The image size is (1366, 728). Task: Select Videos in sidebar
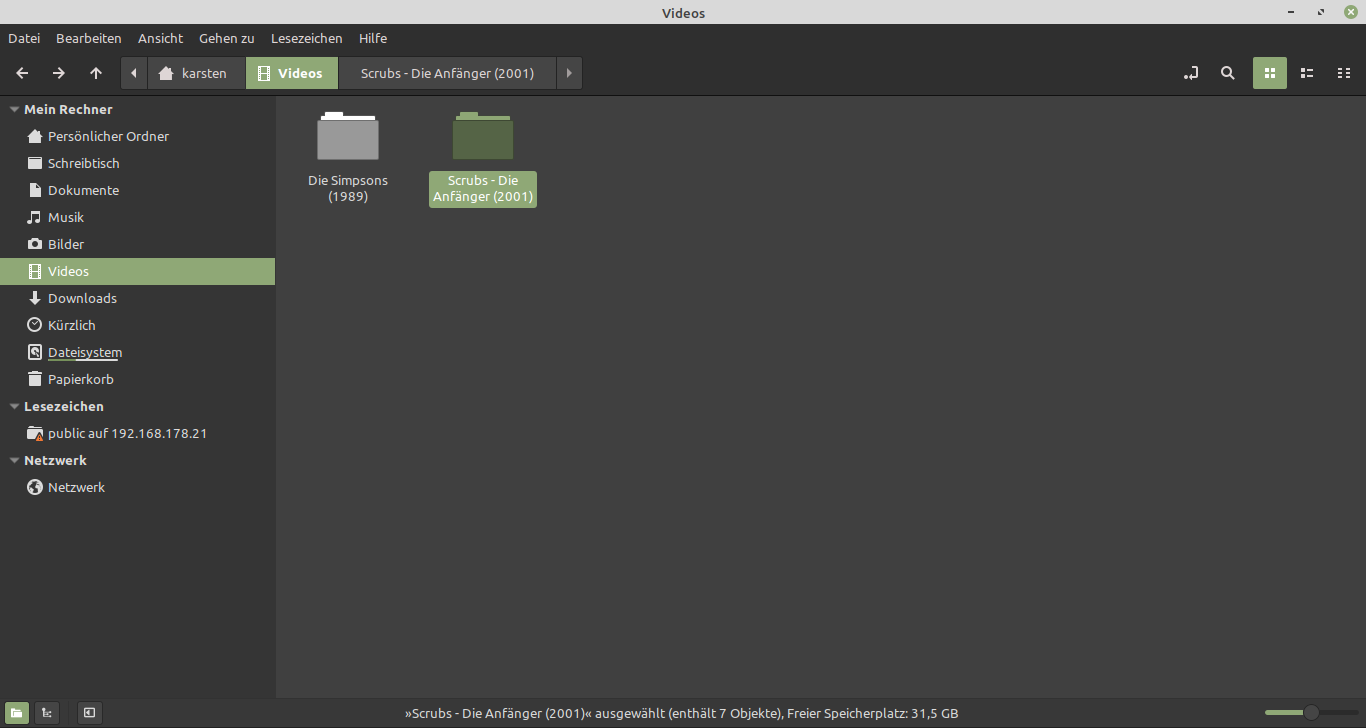pos(137,271)
